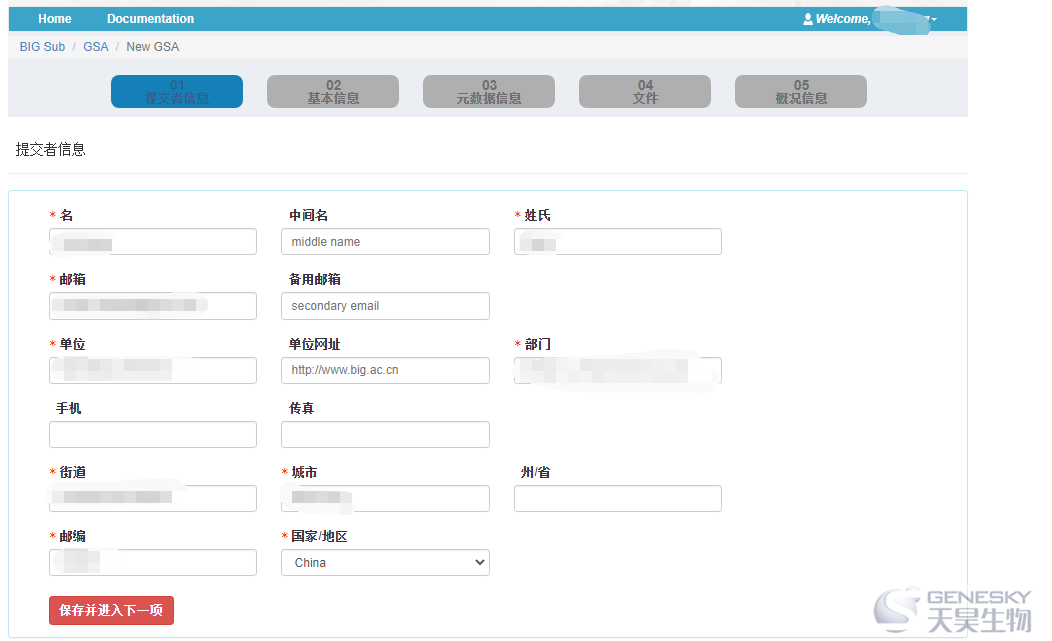Screen dimensions: 1052x641
Task: Click the 中间名 middle name field
Action: tap(385, 242)
